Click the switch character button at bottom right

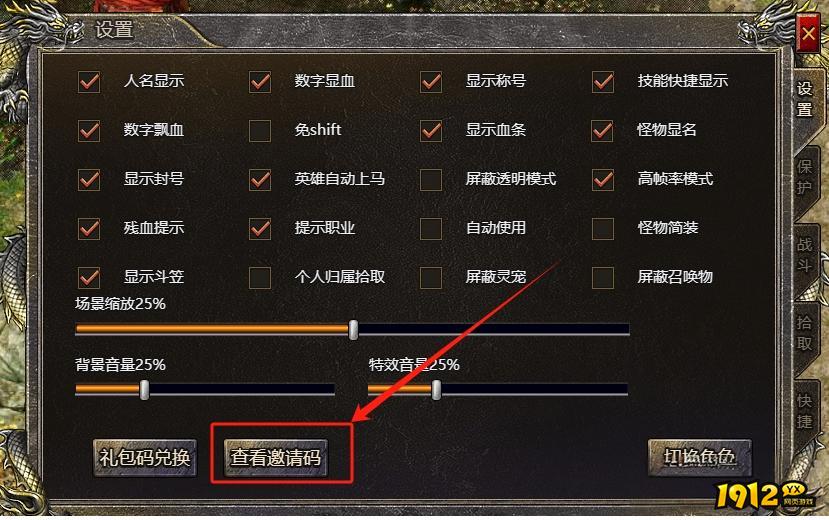(699, 458)
